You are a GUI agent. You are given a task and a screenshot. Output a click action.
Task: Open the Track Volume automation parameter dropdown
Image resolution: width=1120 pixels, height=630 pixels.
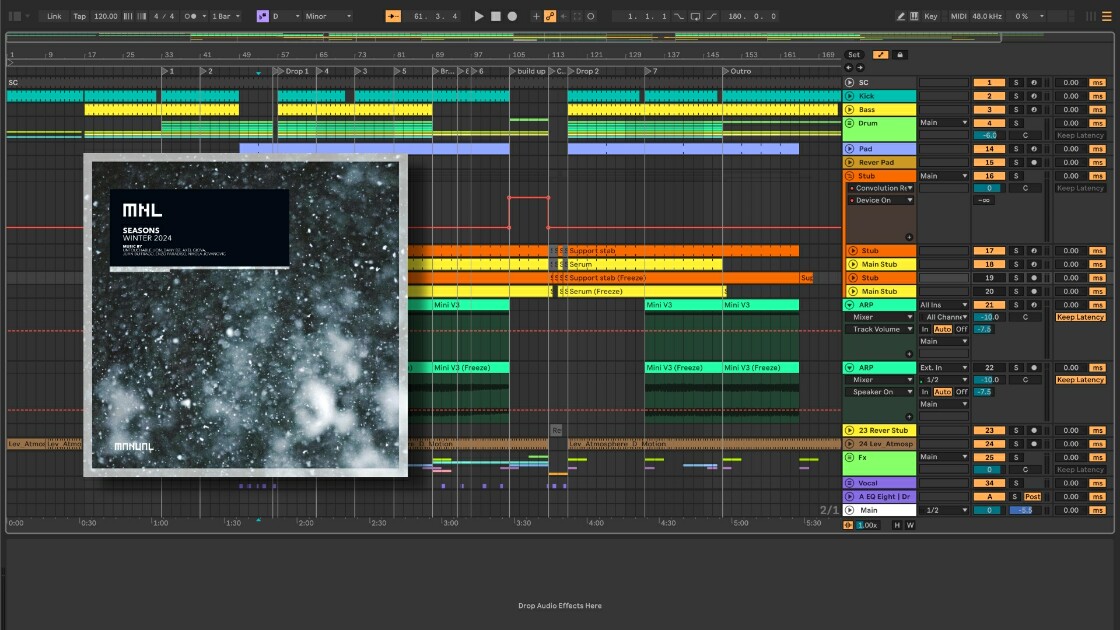881,329
